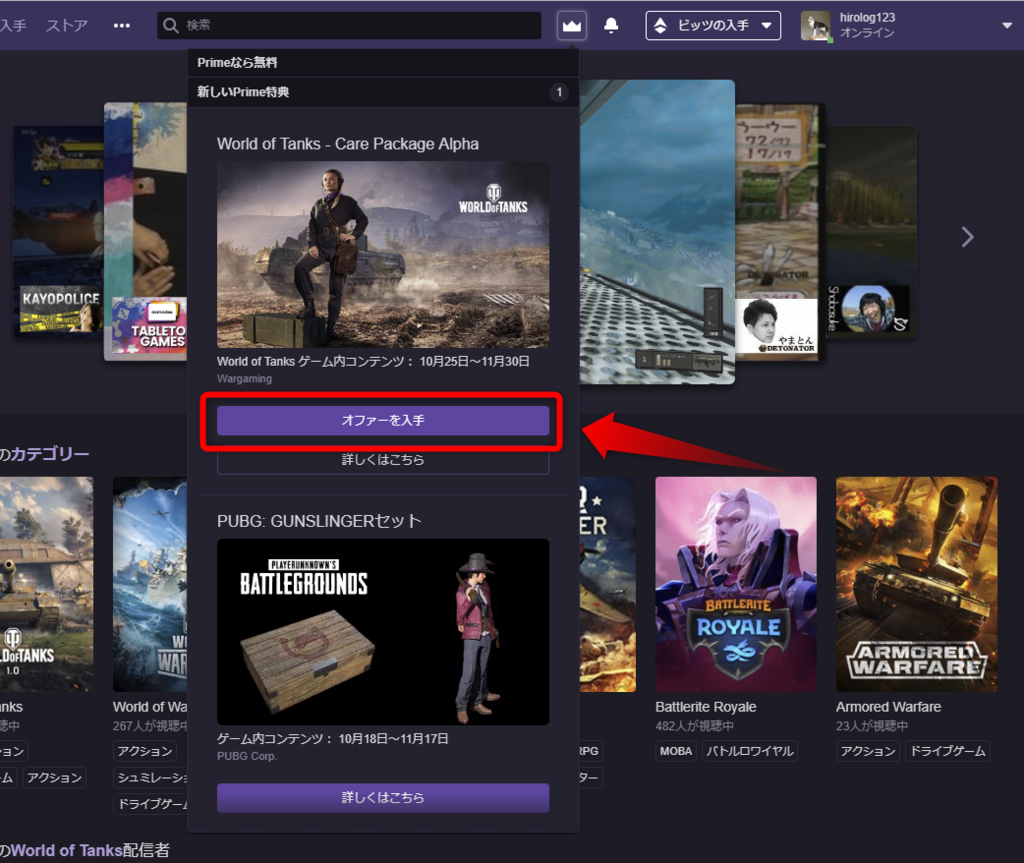Click 詳しくはこちら under PUBG GUNSLINGER offer

coord(383,798)
